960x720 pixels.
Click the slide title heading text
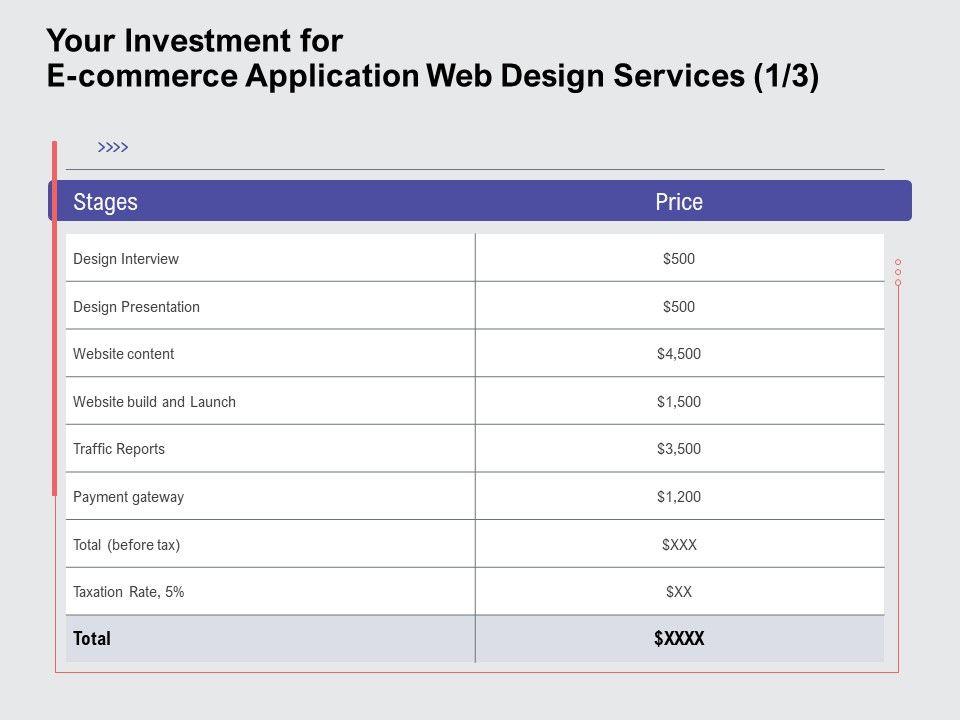coord(432,59)
